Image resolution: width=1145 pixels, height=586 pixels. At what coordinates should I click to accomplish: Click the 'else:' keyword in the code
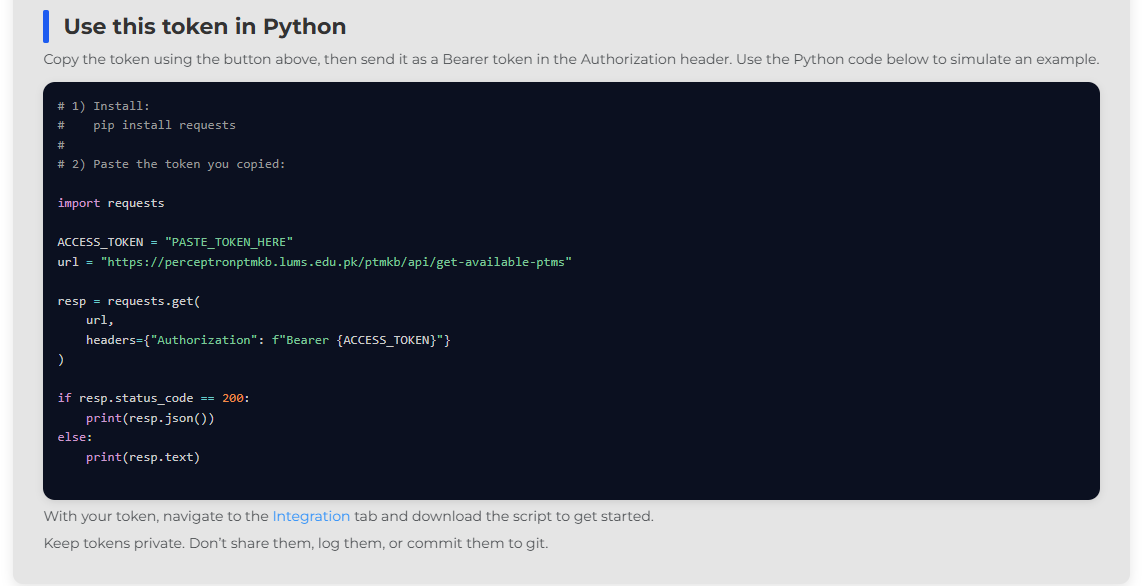click(x=75, y=437)
